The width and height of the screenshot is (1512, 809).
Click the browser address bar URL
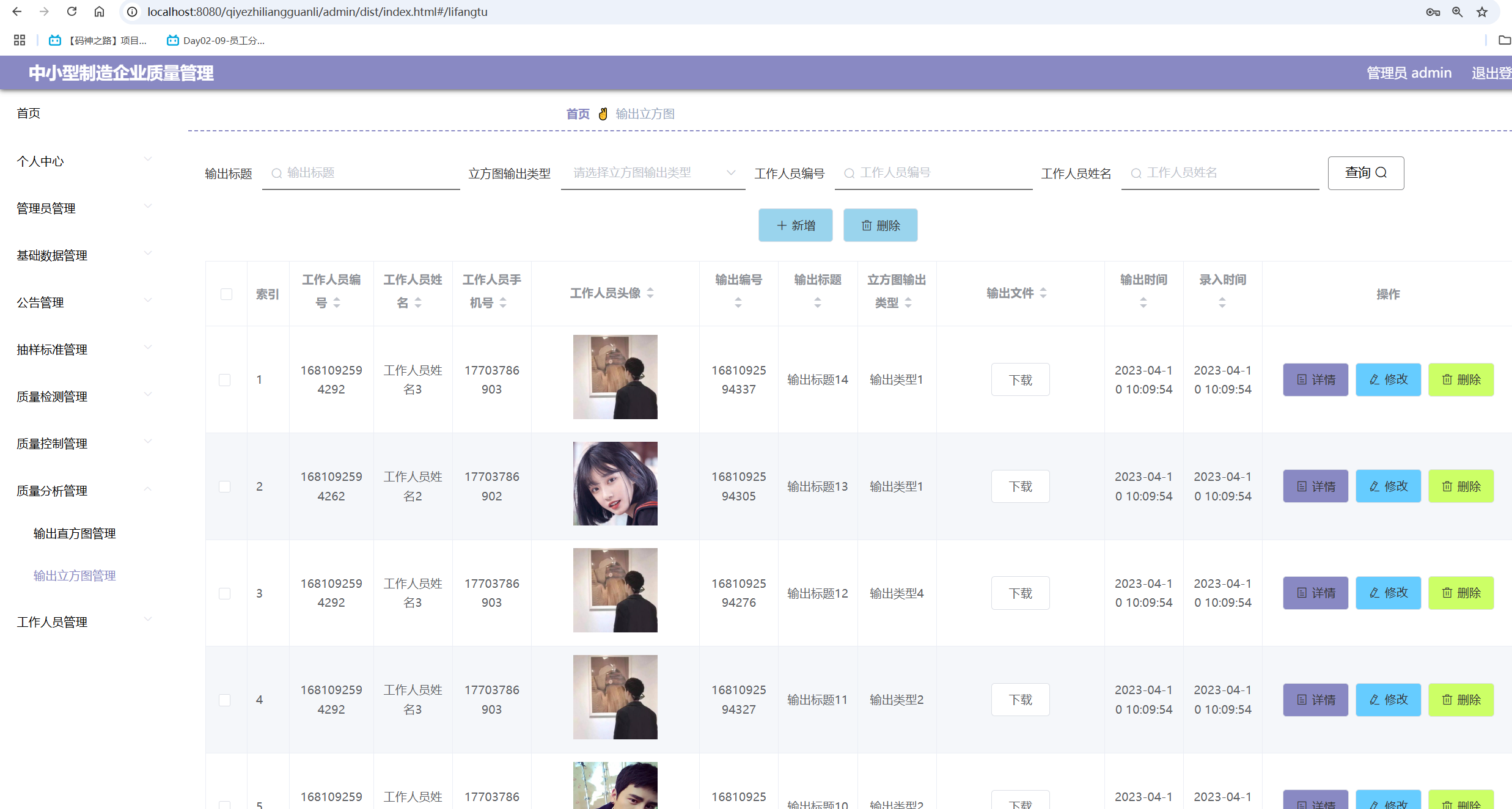318,12
